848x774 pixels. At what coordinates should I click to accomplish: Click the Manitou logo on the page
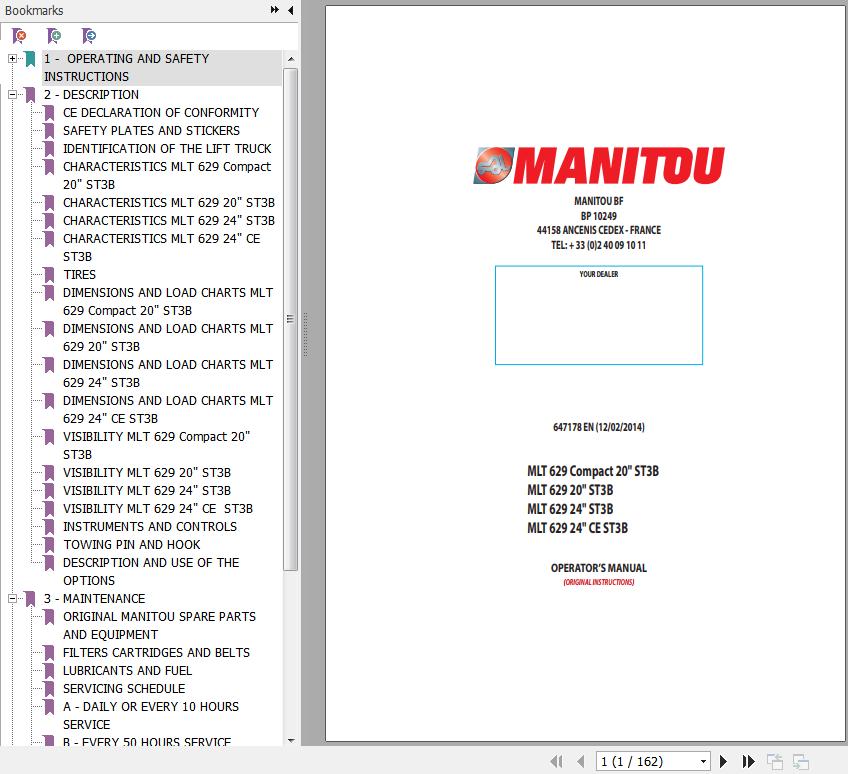[x=599, y=166]
